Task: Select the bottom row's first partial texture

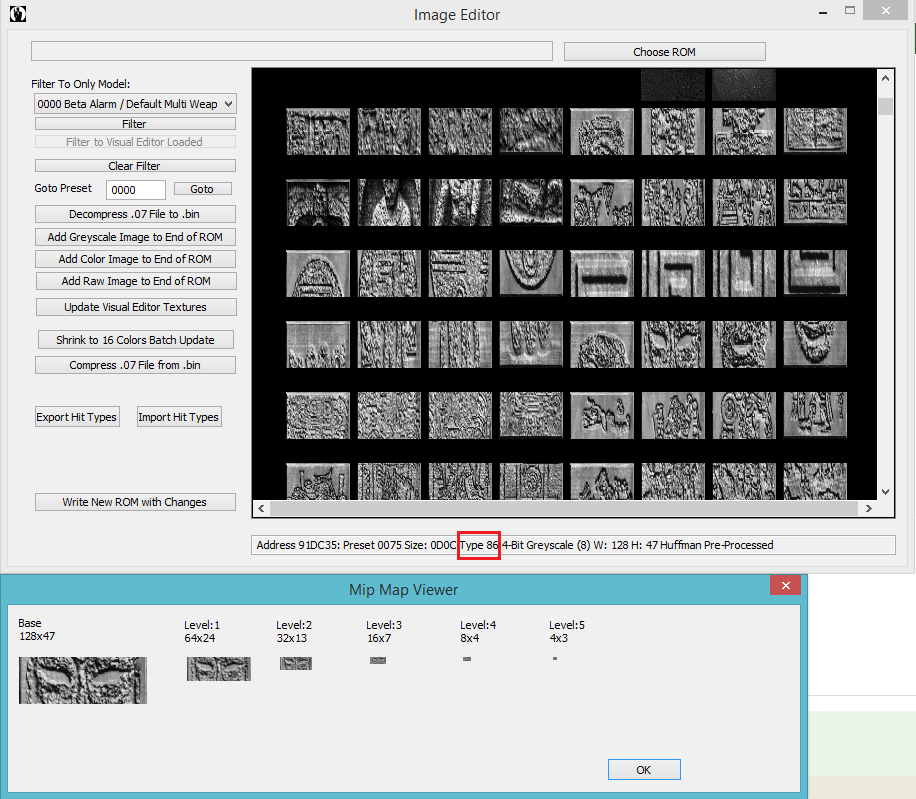Action: point(318,481)
